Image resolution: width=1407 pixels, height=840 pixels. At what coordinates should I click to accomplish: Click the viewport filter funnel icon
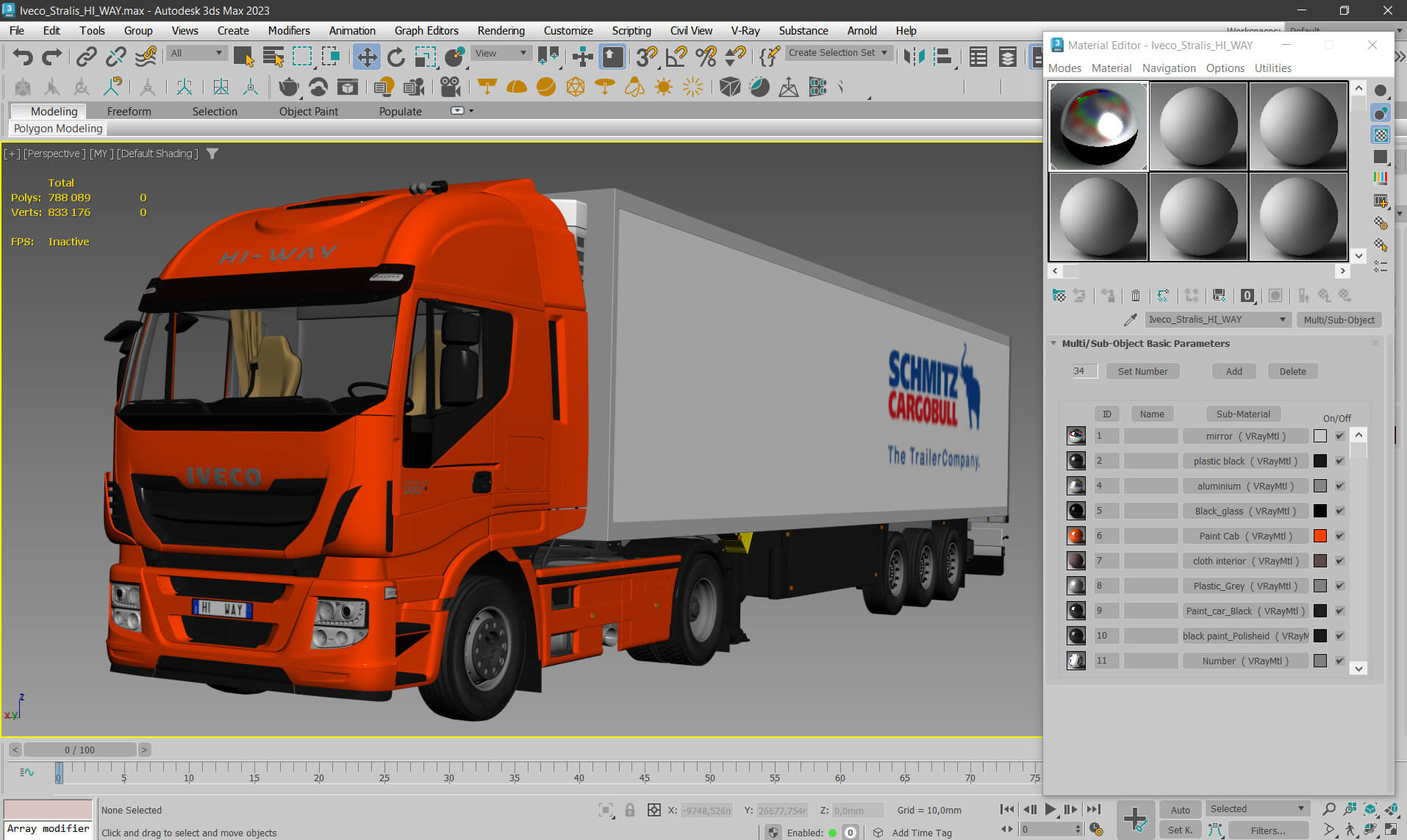tap(212, 154)
